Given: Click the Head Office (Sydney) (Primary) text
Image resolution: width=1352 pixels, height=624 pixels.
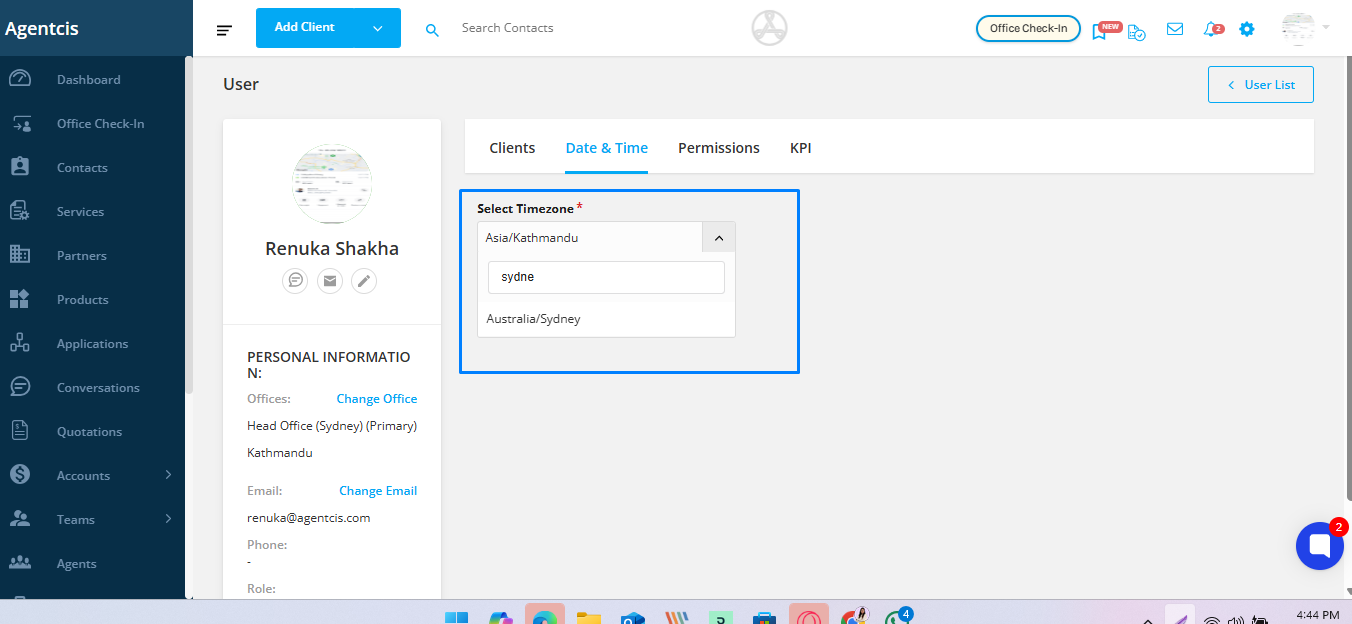Looking at the screenshot, I should click(332, 426).
